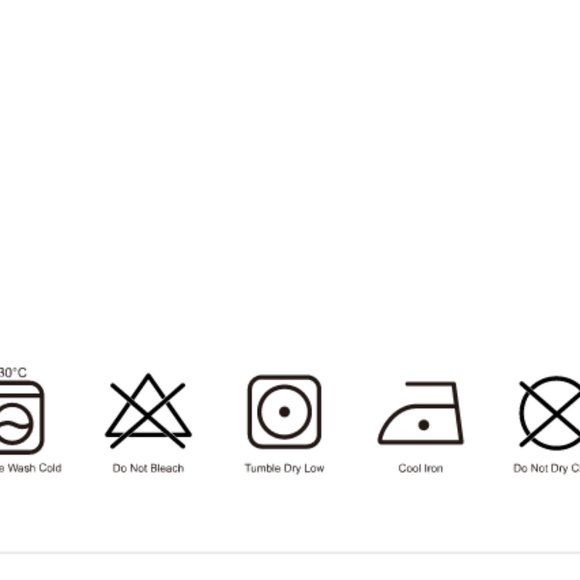
Task: Select the iron care symbol
Action: pos(421,412)
